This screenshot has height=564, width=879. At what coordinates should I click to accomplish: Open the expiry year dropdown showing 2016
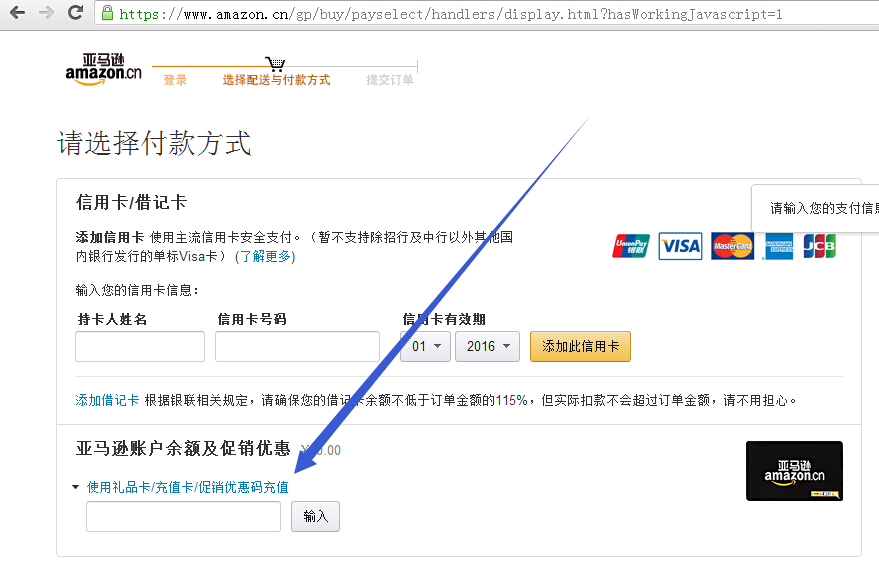tap(487, 346)
